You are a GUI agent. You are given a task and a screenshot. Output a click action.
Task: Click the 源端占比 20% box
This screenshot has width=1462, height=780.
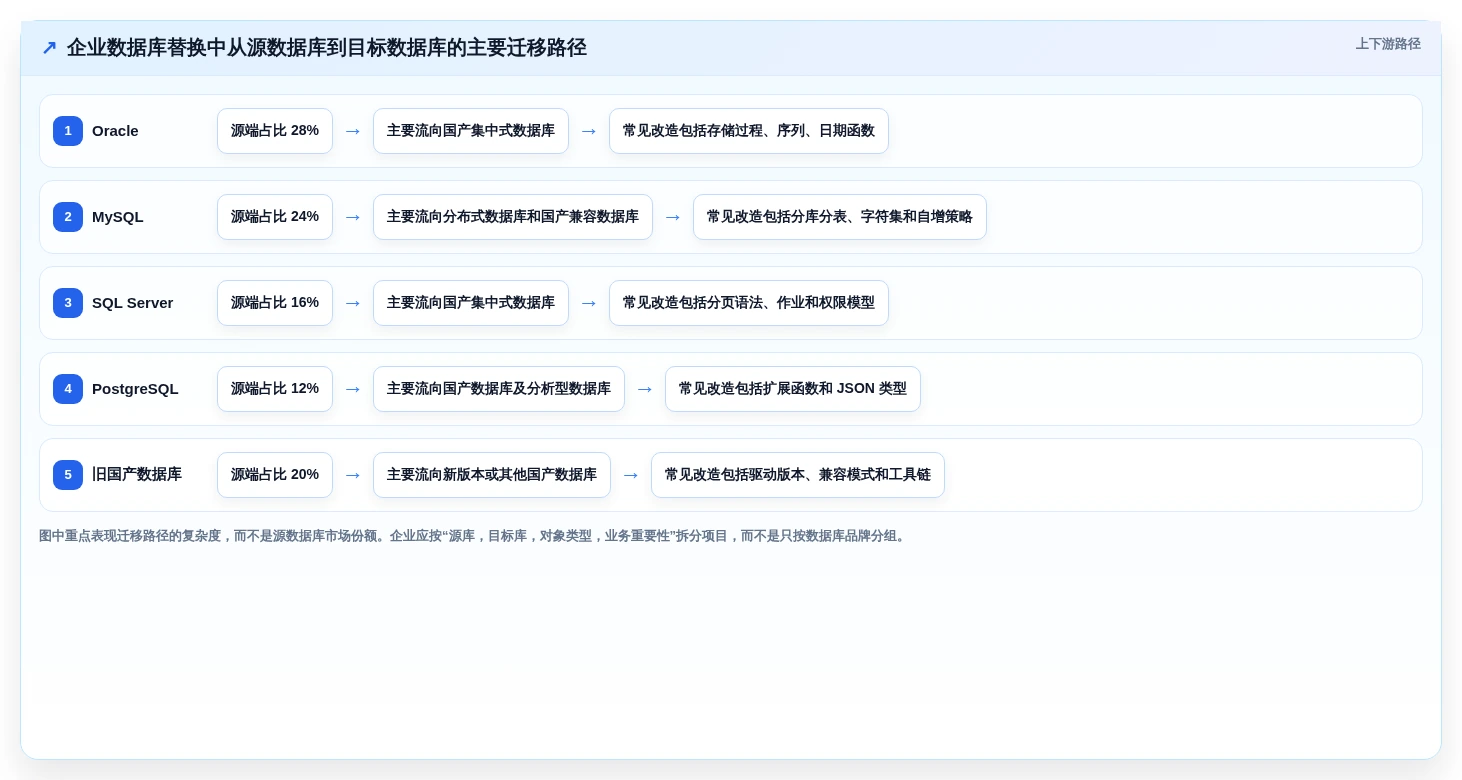point(275,475)
